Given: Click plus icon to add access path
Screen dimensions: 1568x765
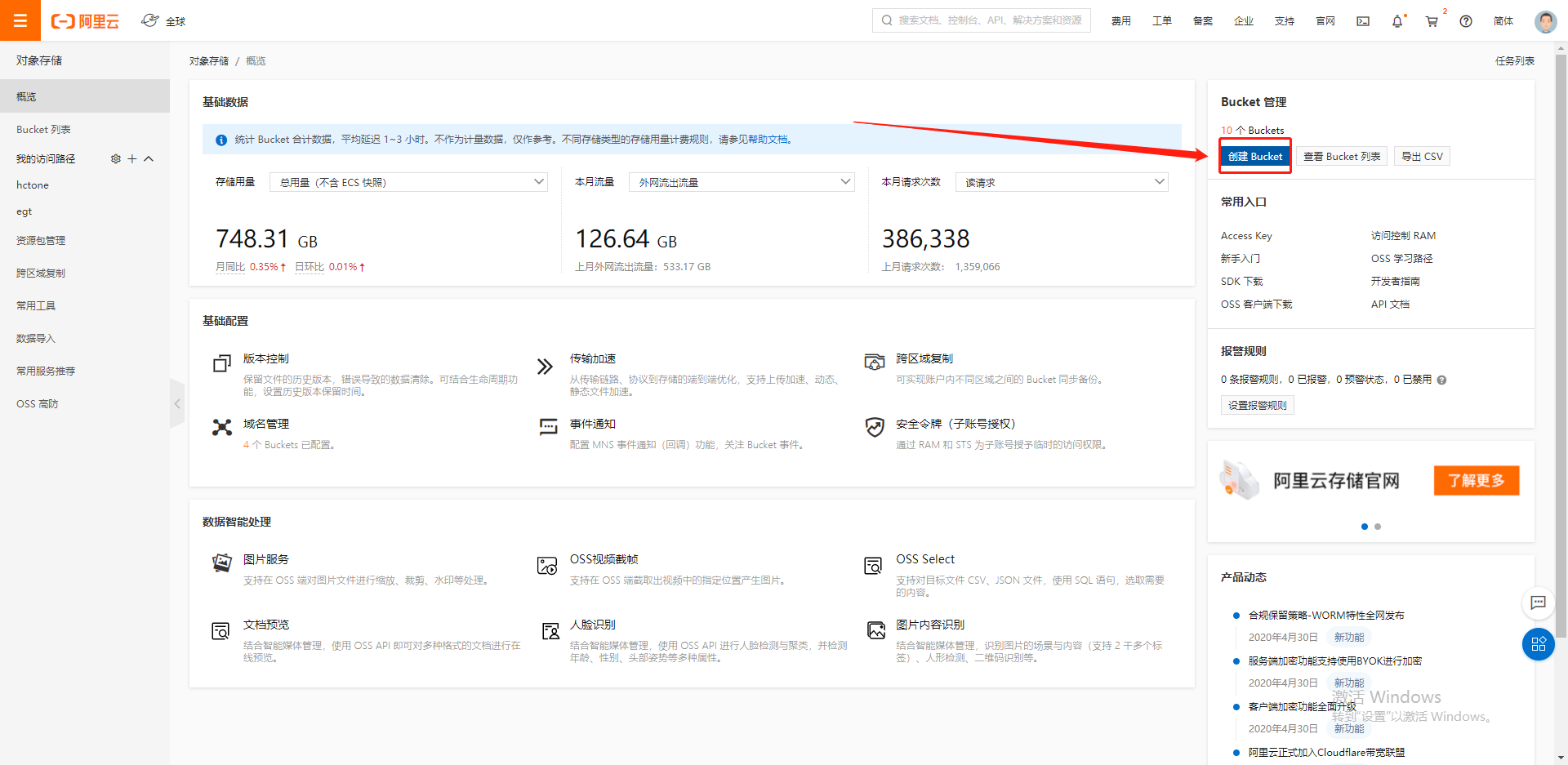Looking at the screenshot, I should (132, 159).
